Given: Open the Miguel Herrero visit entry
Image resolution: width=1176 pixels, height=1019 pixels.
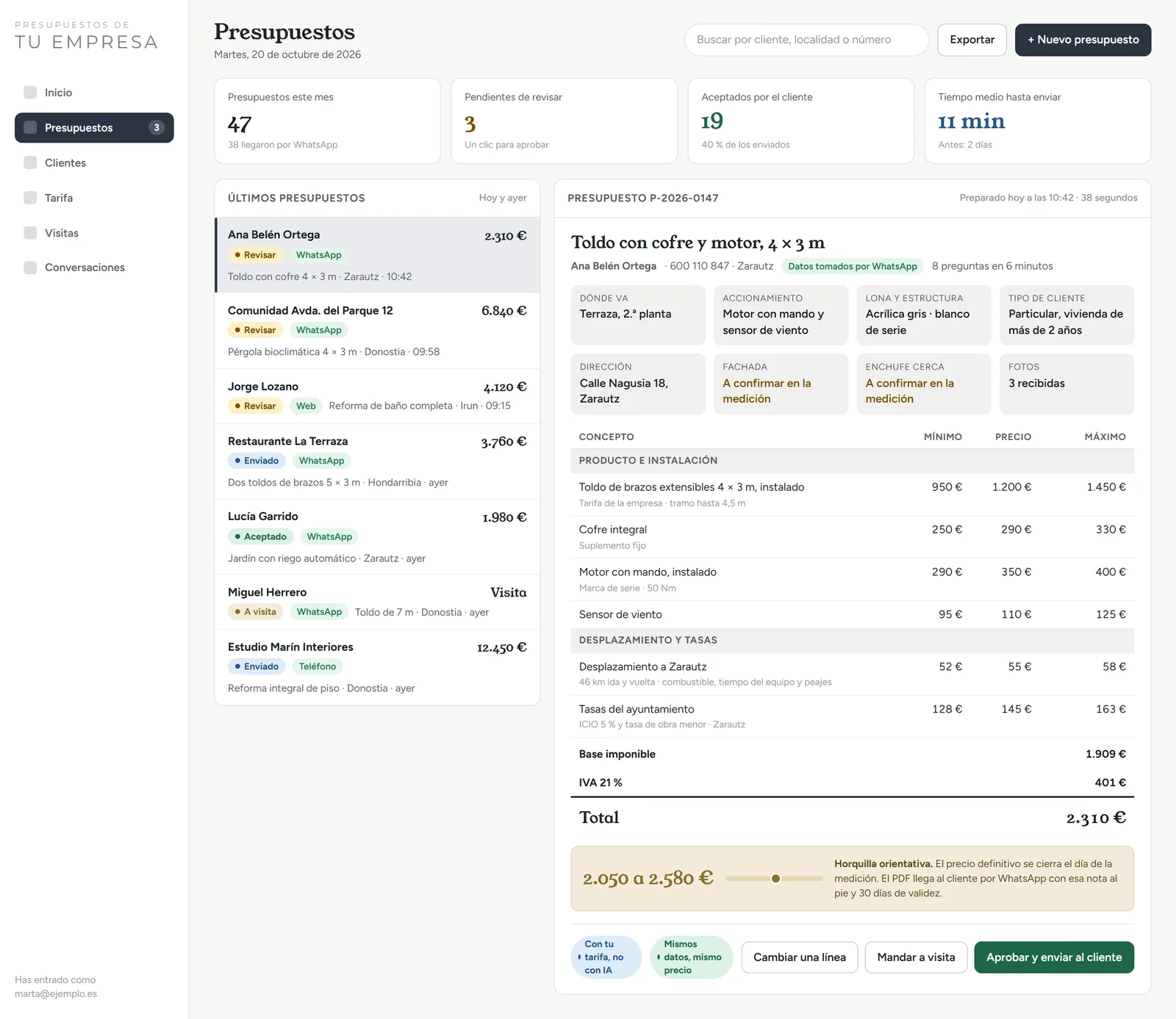Looking at the screenshot, I should point(378,602).
